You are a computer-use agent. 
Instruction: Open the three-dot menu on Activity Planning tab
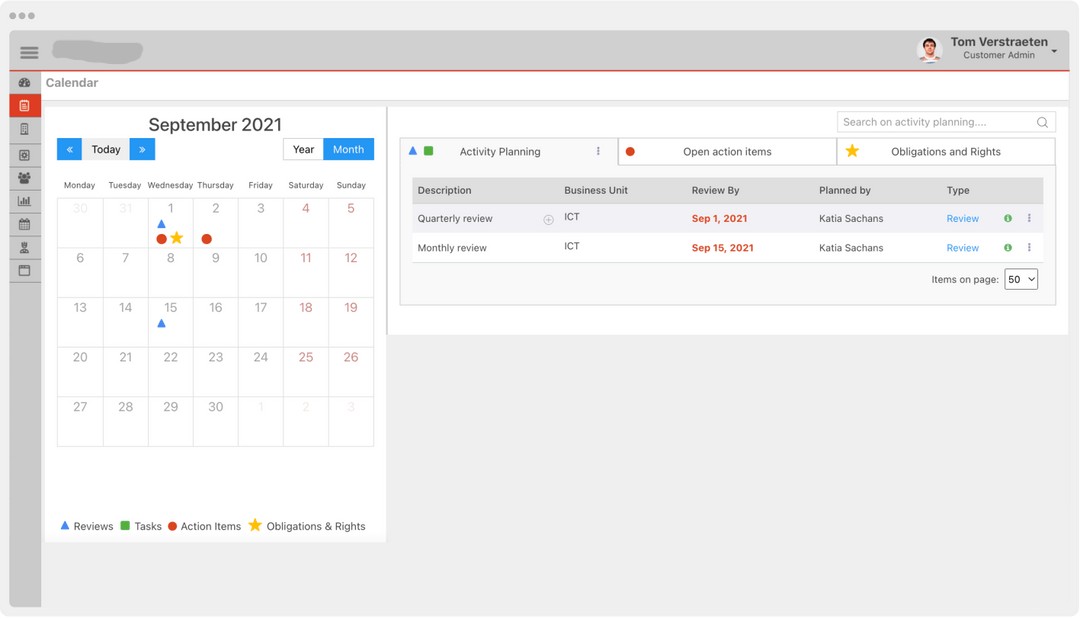click(598, 152)
